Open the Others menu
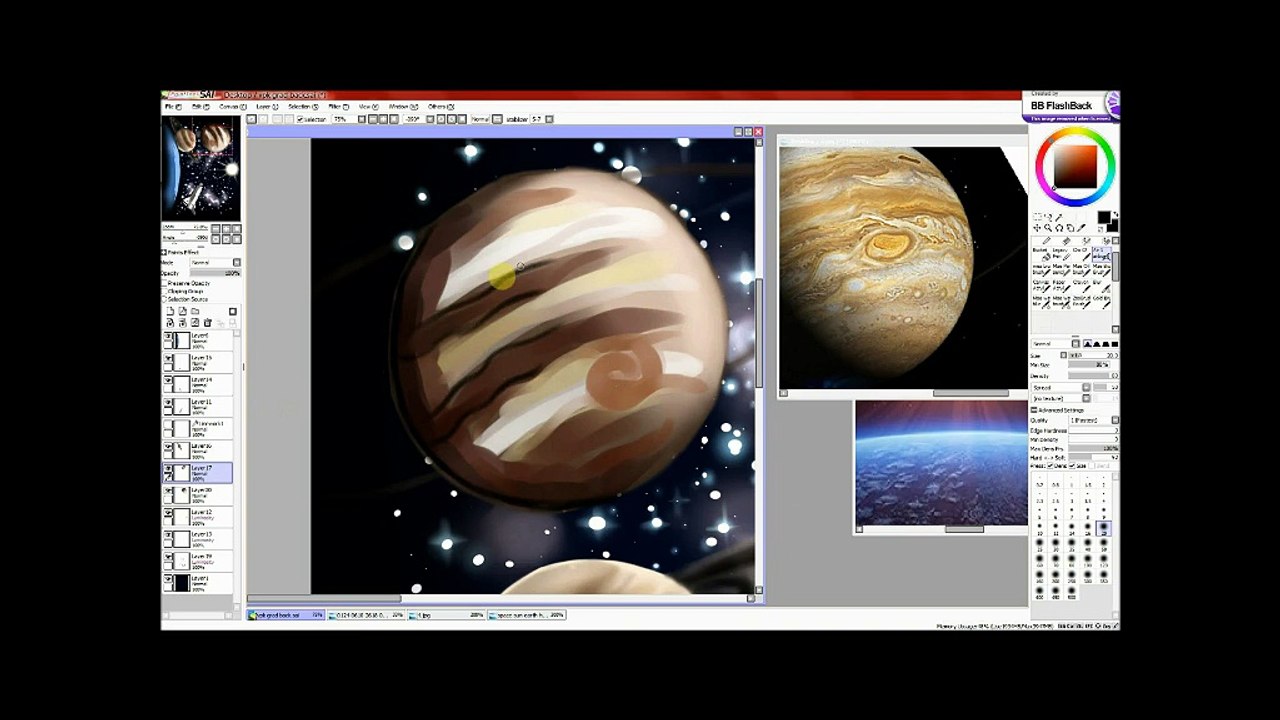The height and width of the screenshot is (720, 1280). tap(441, 106)
